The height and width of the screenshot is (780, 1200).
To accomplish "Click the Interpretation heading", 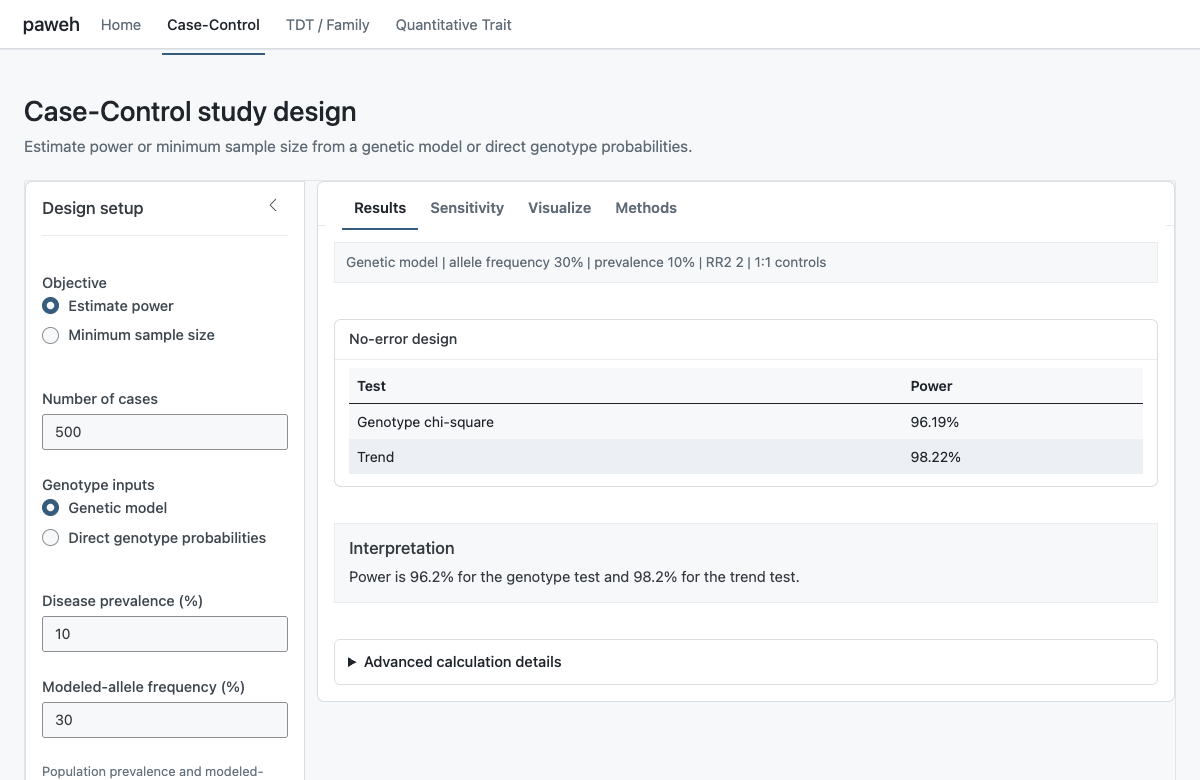I will [x=401, y=548].
